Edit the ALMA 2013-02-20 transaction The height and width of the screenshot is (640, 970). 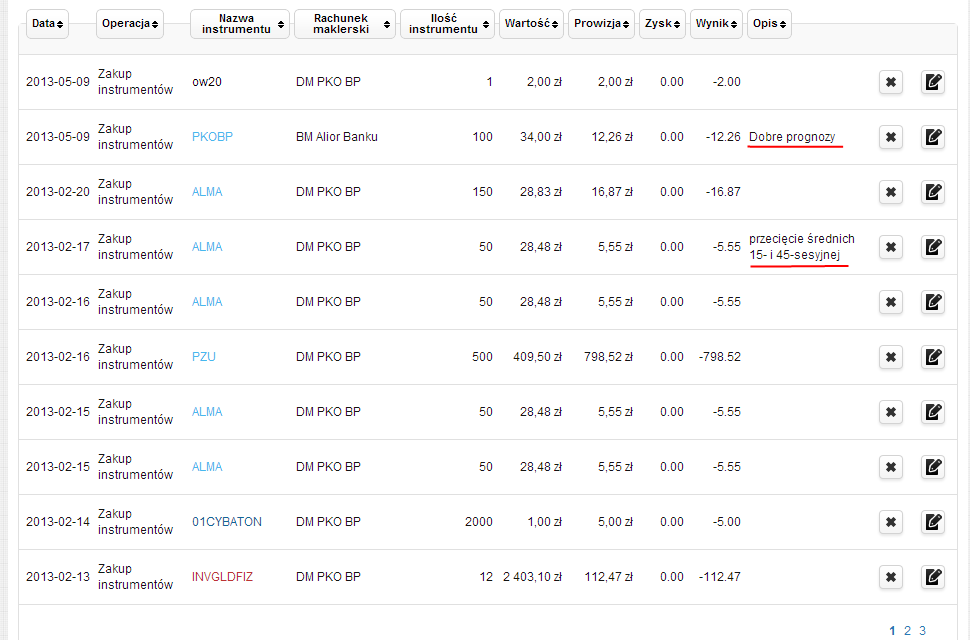point(932,192)
